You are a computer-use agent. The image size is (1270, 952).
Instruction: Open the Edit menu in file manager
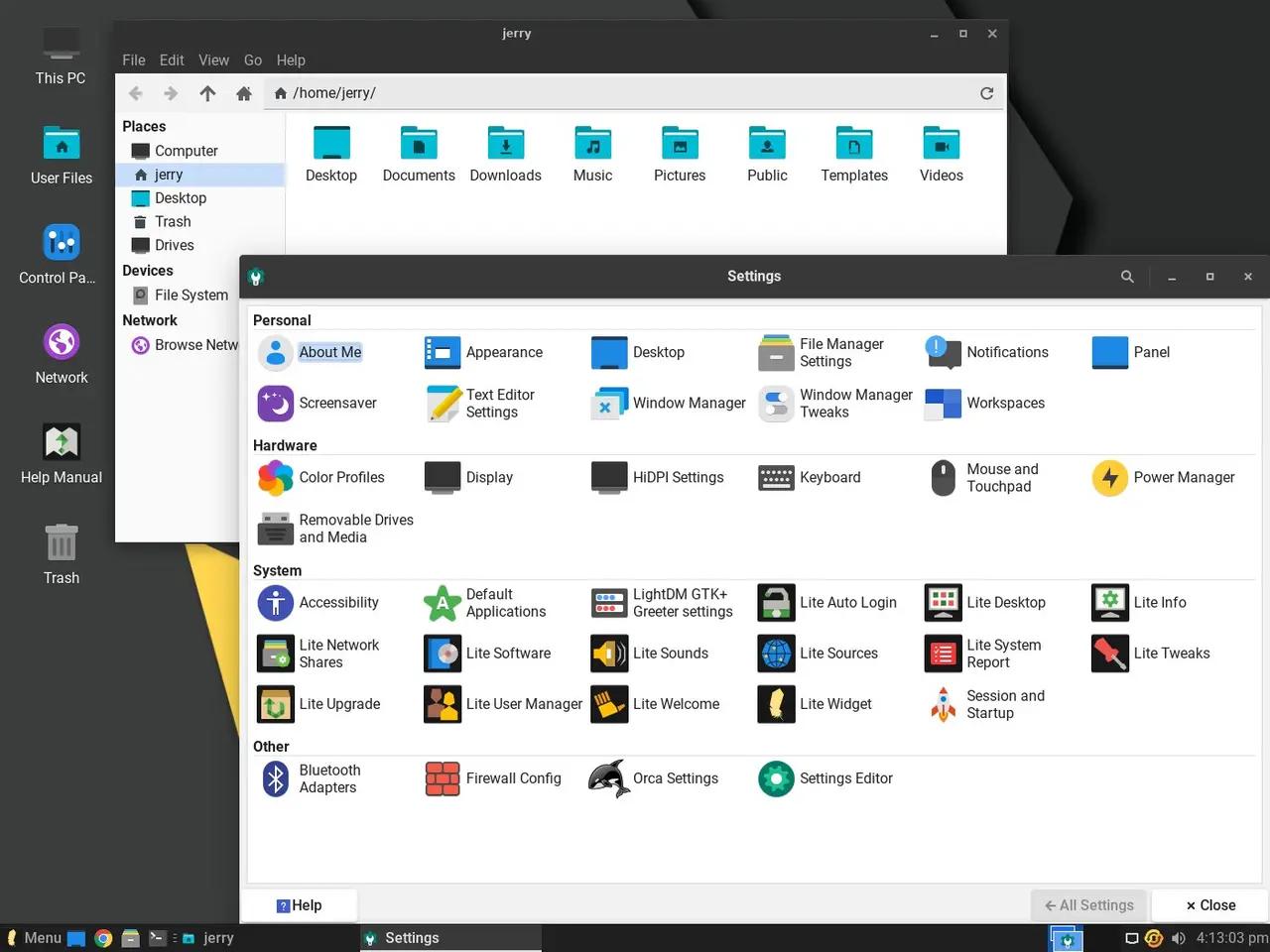click(171, 59)
